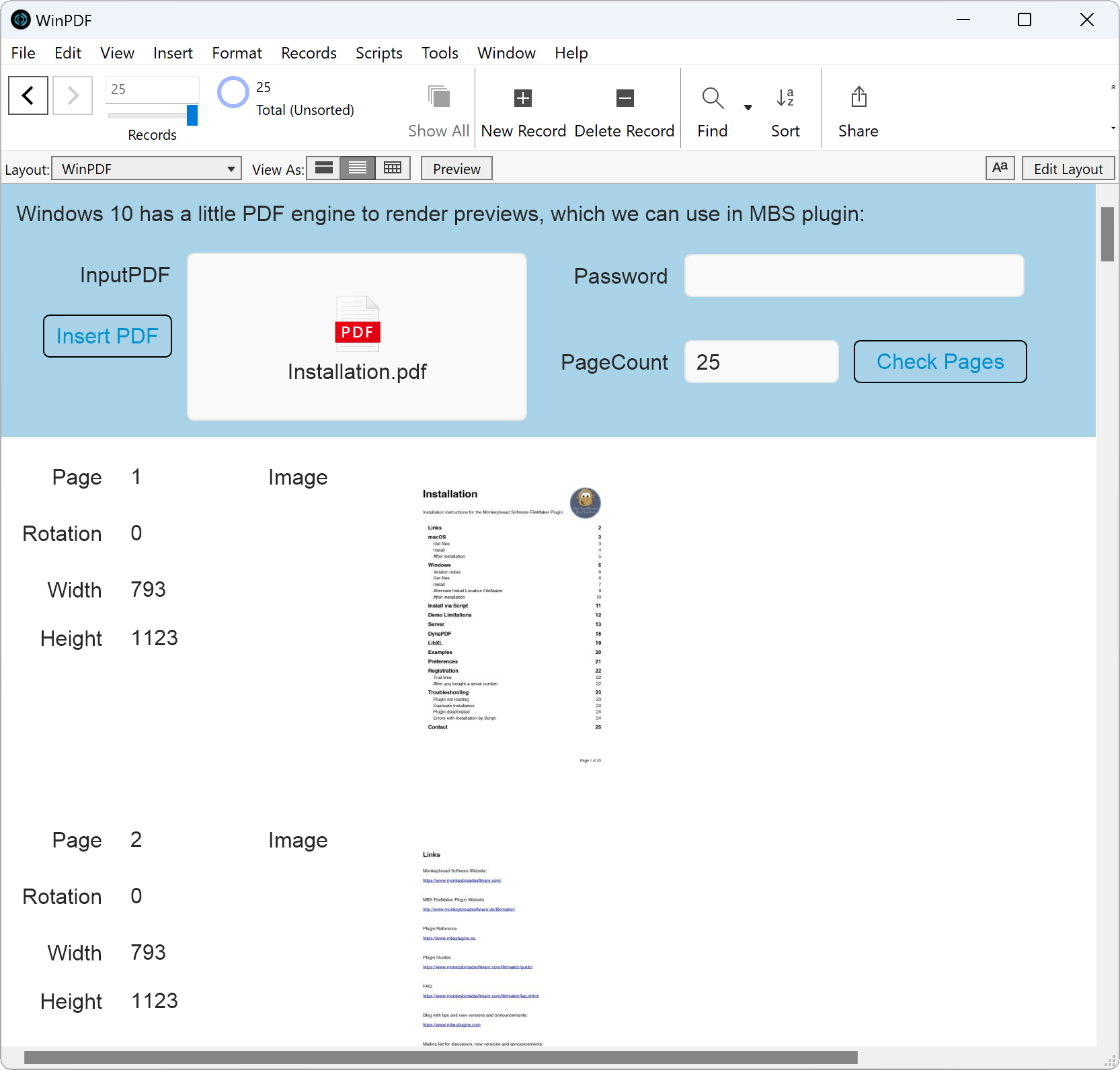The width and height of the screenshot is (1120, 1070).
Task: Click the page 1 preview image
Action: click(x=512, y=625)
